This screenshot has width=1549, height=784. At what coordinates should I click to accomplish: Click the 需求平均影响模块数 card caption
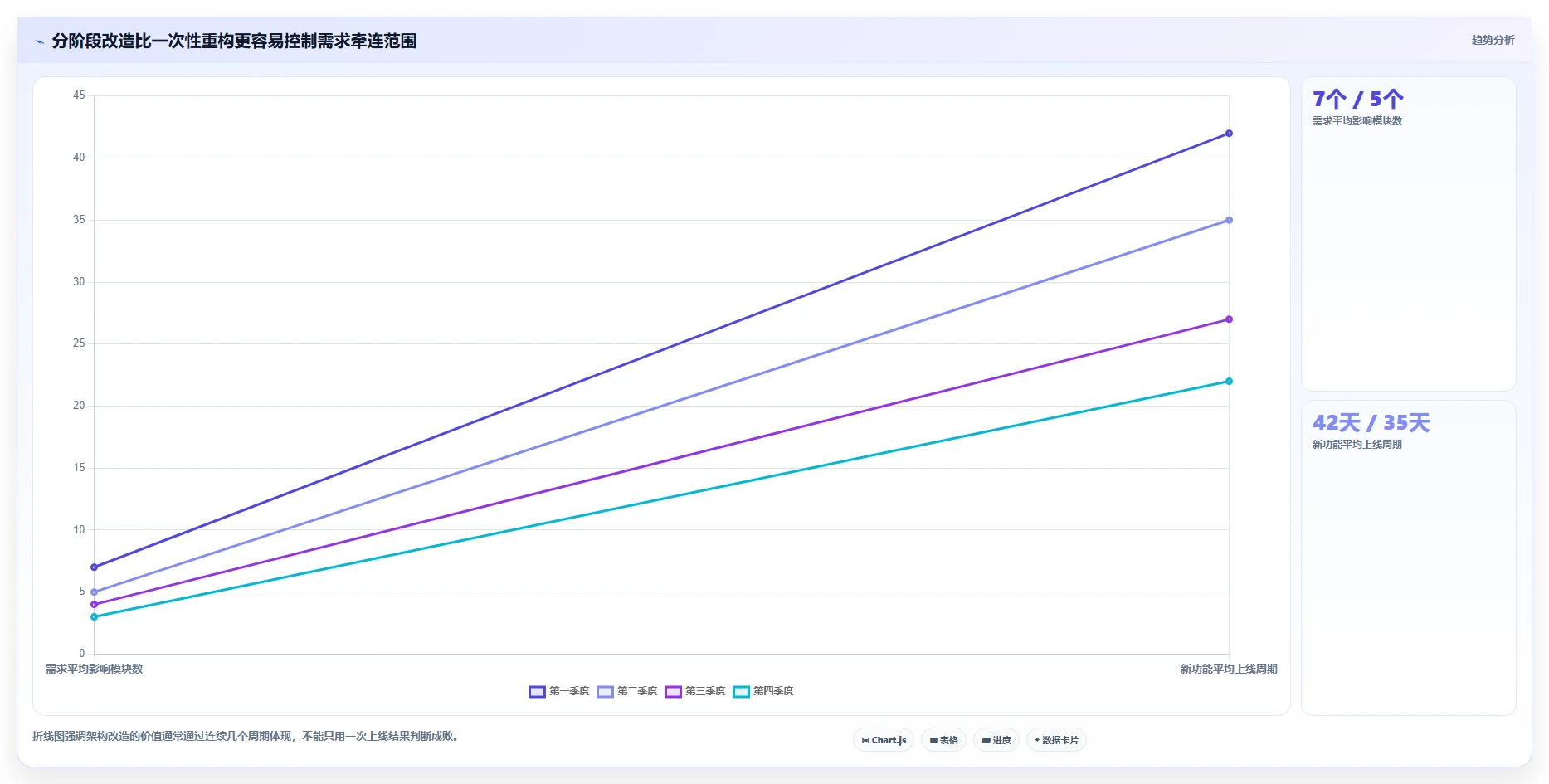coord(1357,121)
